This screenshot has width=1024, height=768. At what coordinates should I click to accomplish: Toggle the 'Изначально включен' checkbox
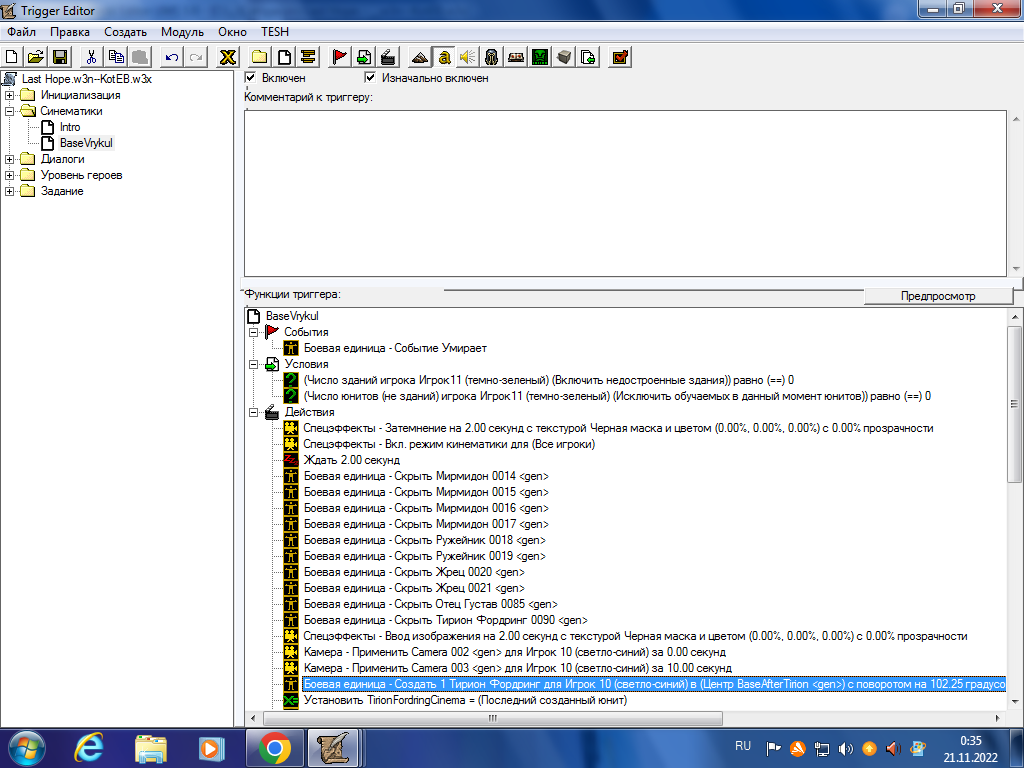[x=370, y=78]
